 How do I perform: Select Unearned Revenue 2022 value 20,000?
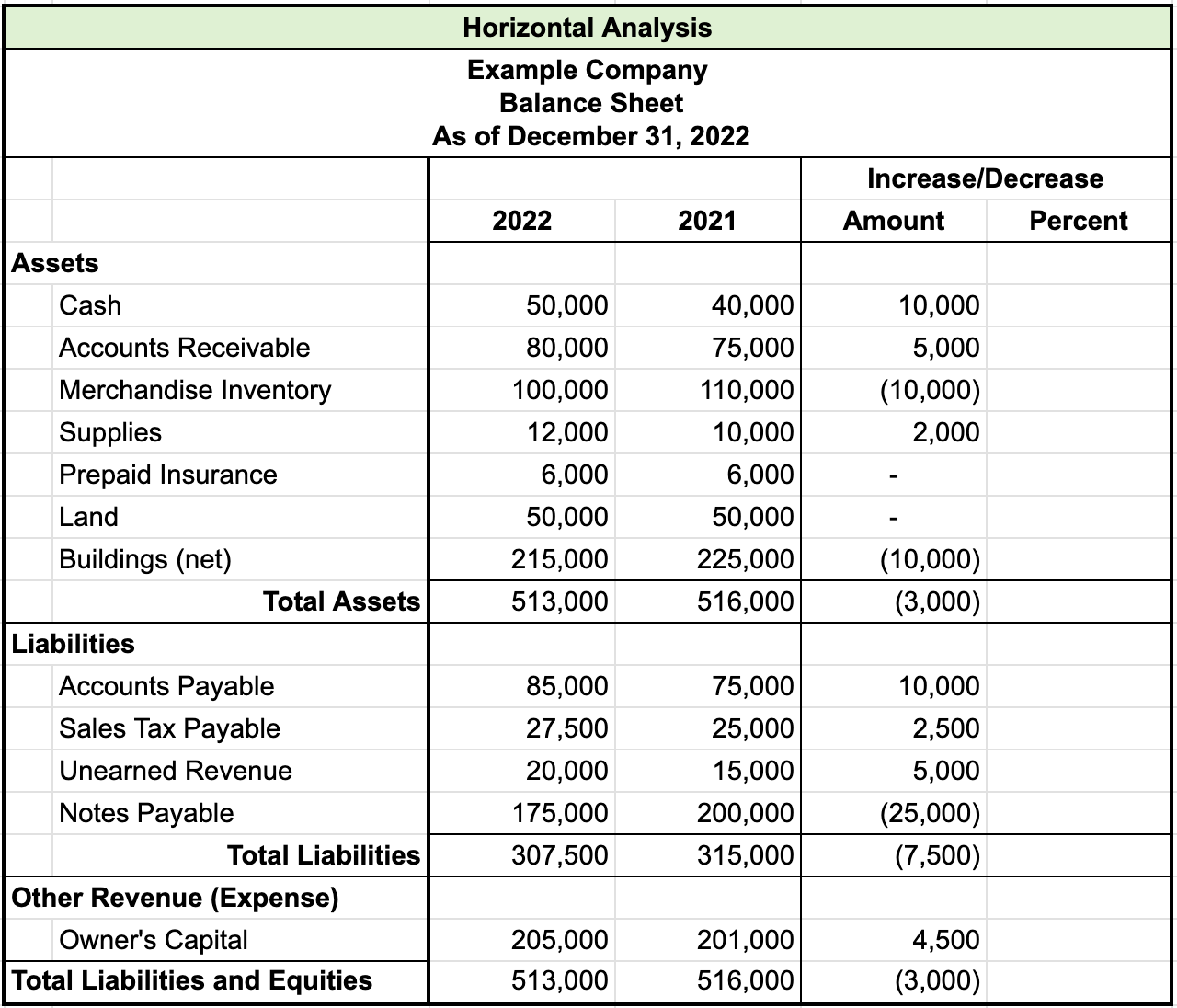point(566,771)
